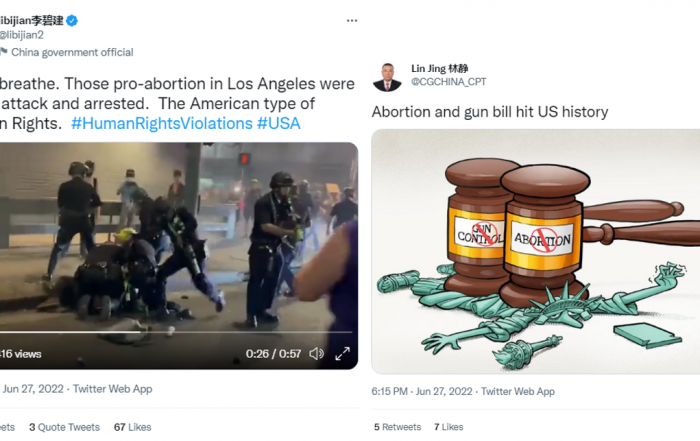Click the #HumanRightsViolations hashtag
The width and height of the screenshot is (700, 441).
(x=162, y=123)
